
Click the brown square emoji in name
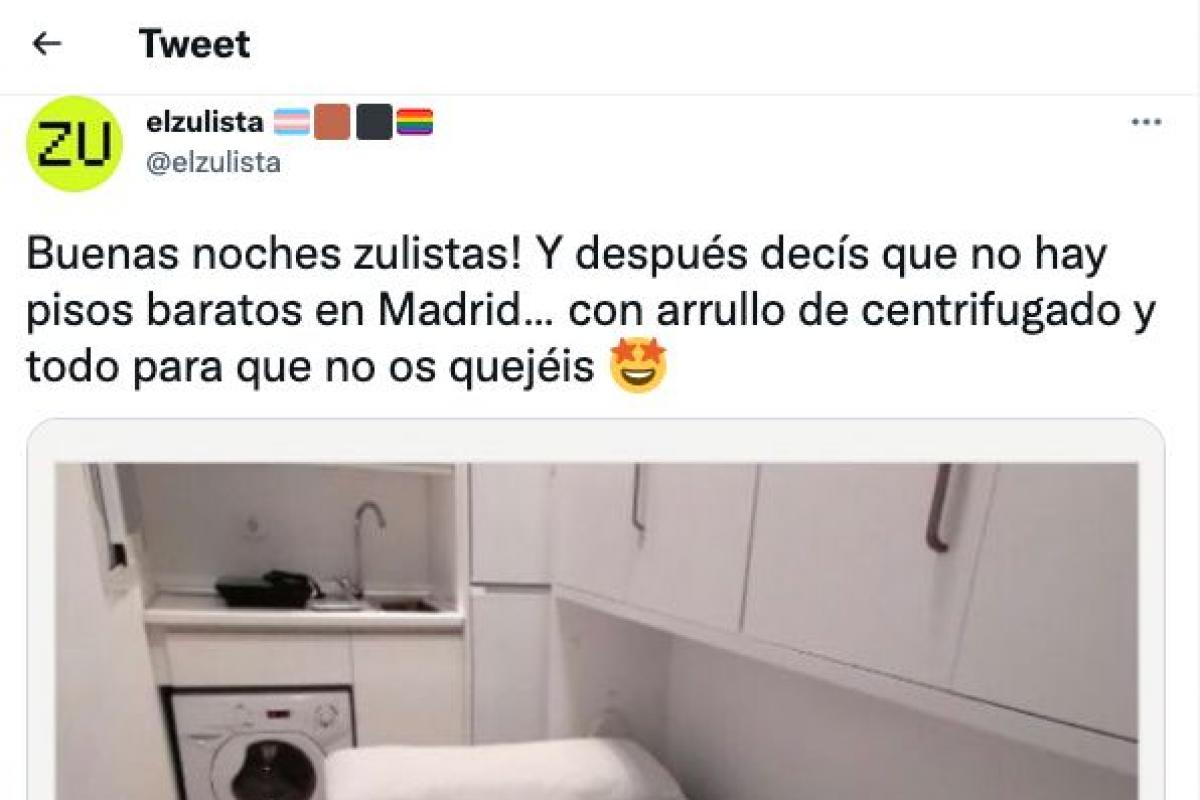pos(331,123)
